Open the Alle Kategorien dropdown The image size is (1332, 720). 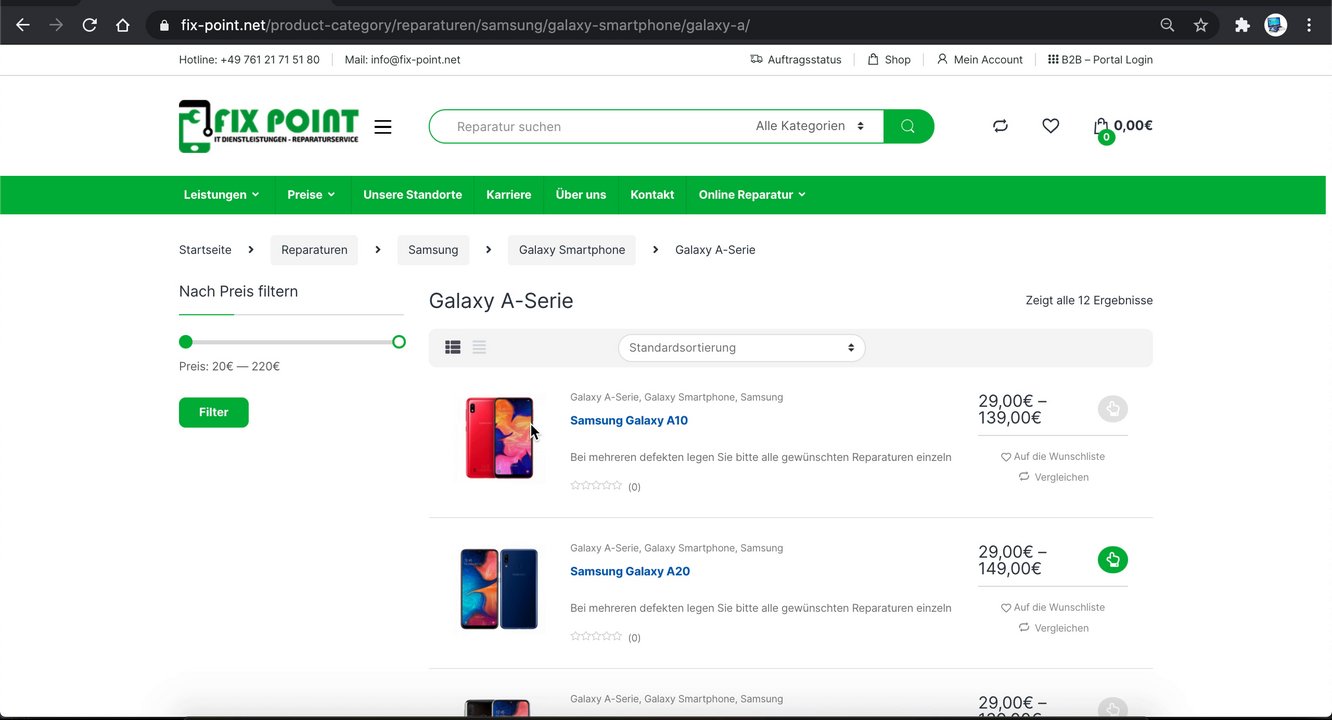point(810,126)
